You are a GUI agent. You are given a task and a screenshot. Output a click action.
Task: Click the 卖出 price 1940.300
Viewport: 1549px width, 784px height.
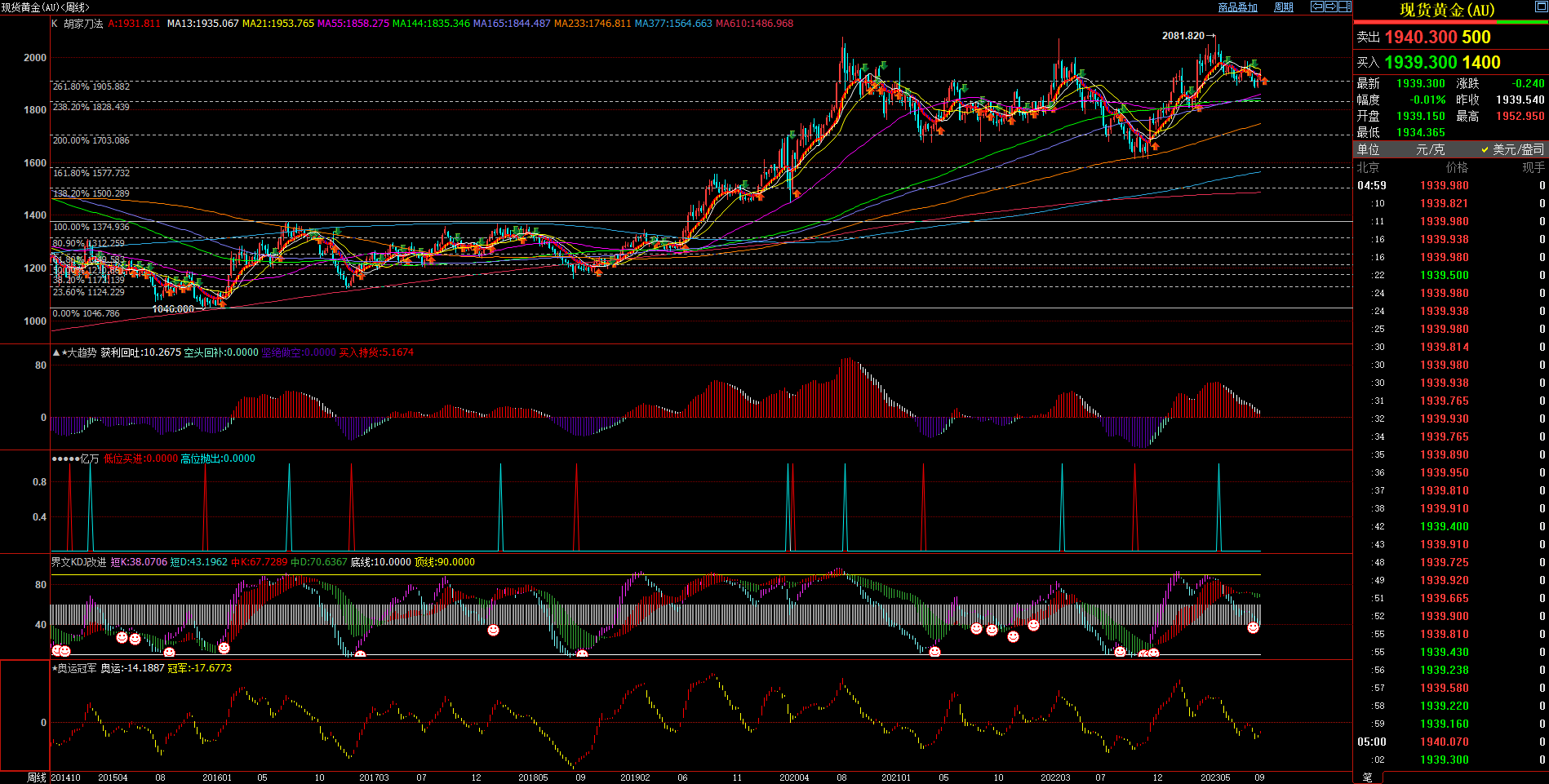(1420, 38)
